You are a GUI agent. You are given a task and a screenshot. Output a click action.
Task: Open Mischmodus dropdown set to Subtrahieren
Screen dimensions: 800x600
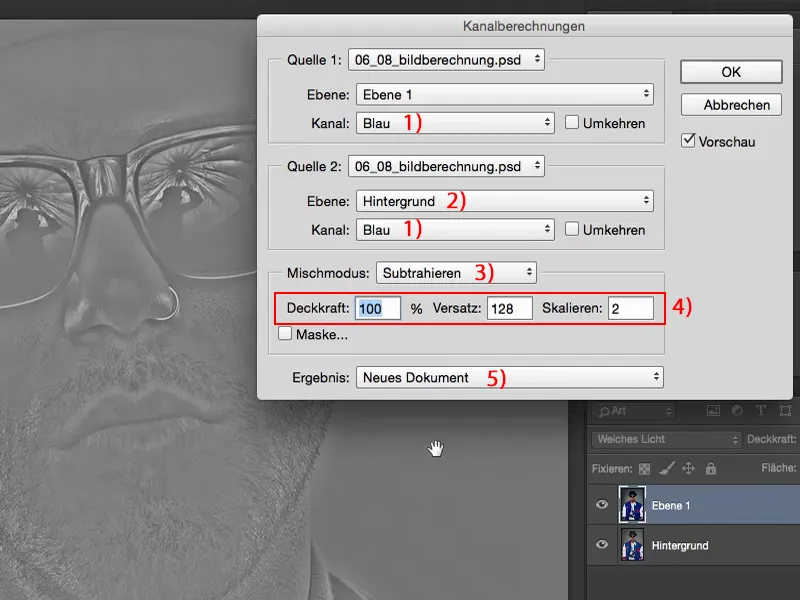coord(456,273)
